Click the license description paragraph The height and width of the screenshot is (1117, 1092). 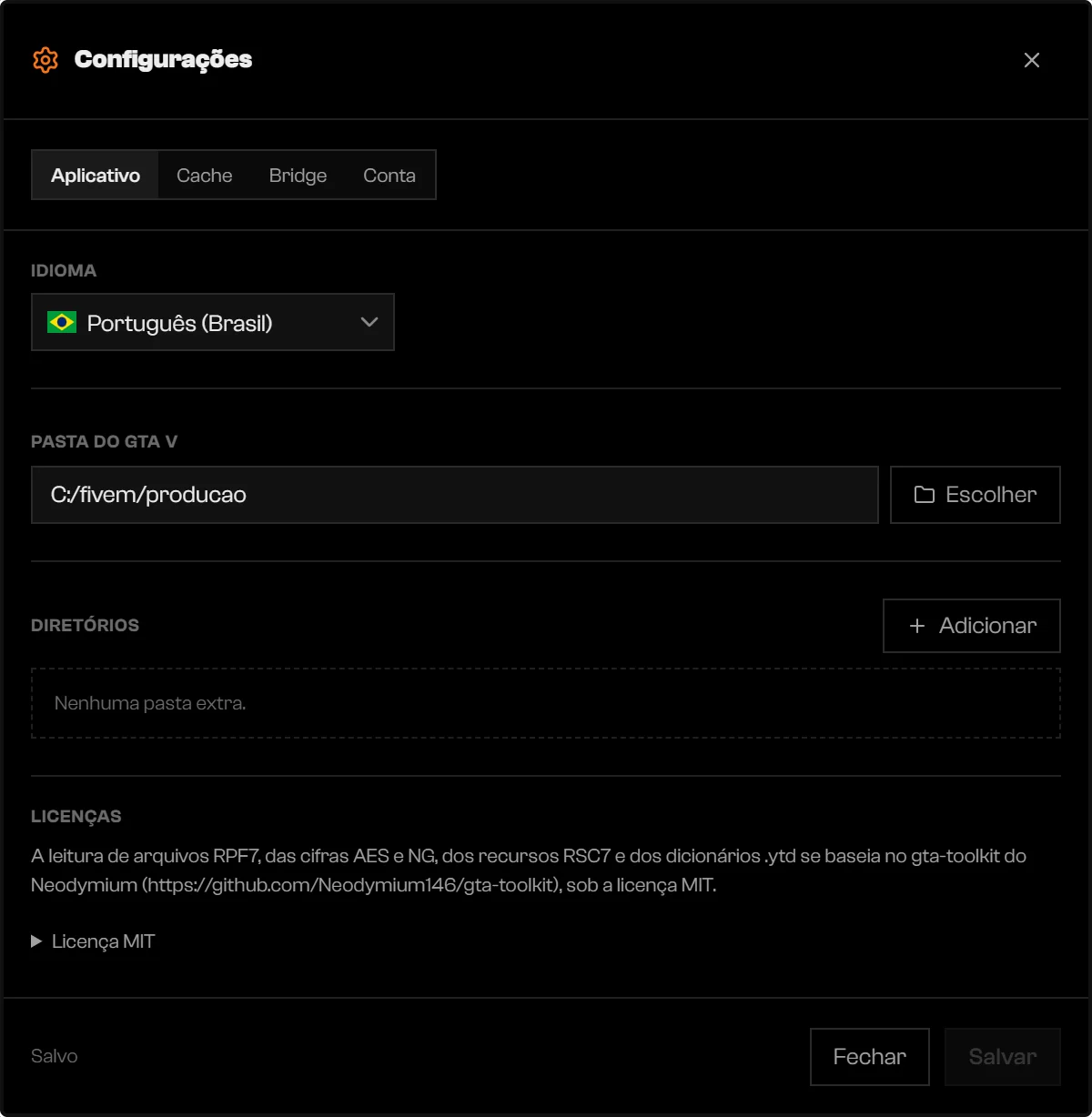529,870
